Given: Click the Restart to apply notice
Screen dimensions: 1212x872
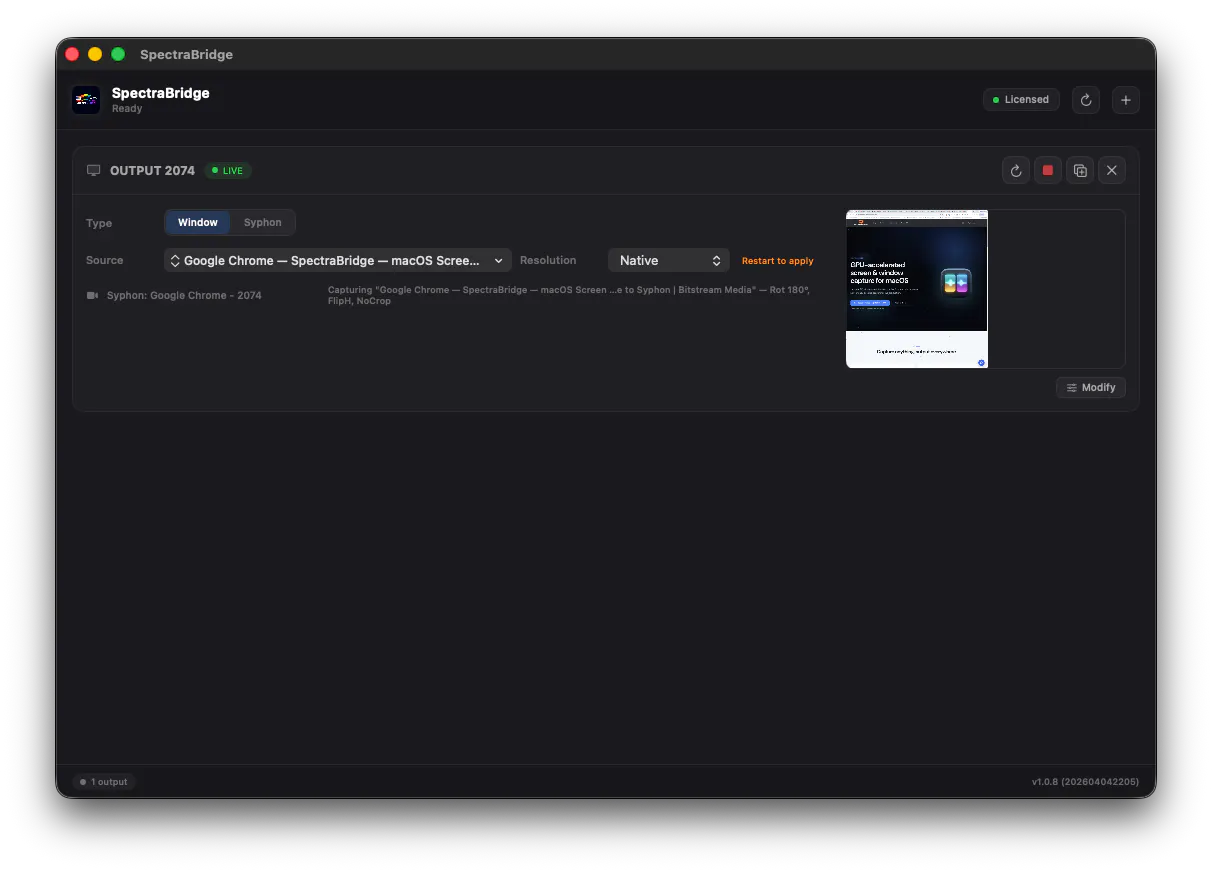Looking at the screenshot, I should (778, 261).
